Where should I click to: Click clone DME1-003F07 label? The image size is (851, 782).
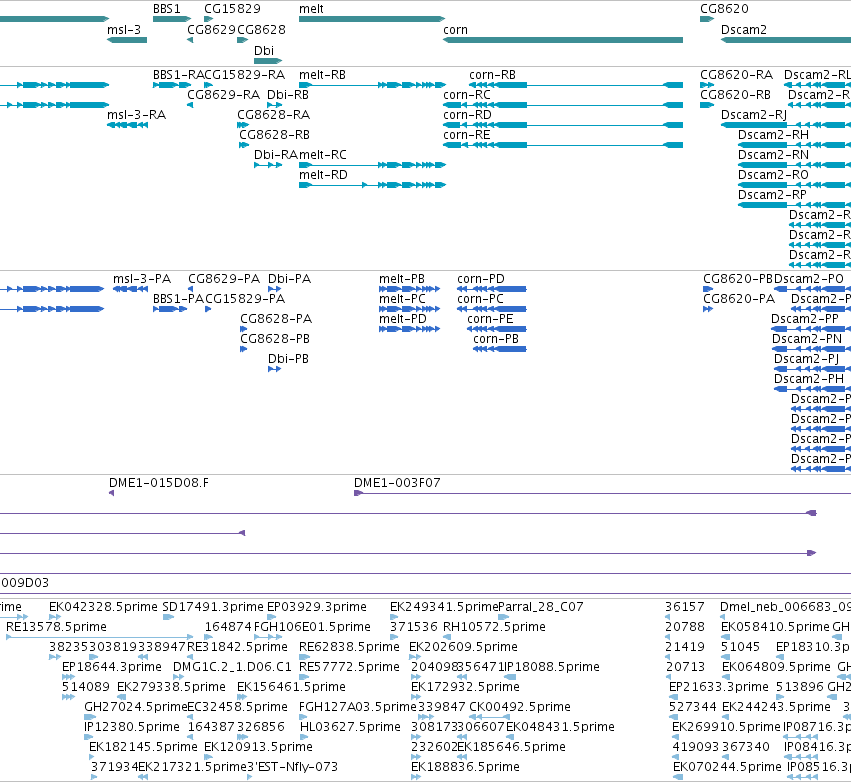point(397,483)
